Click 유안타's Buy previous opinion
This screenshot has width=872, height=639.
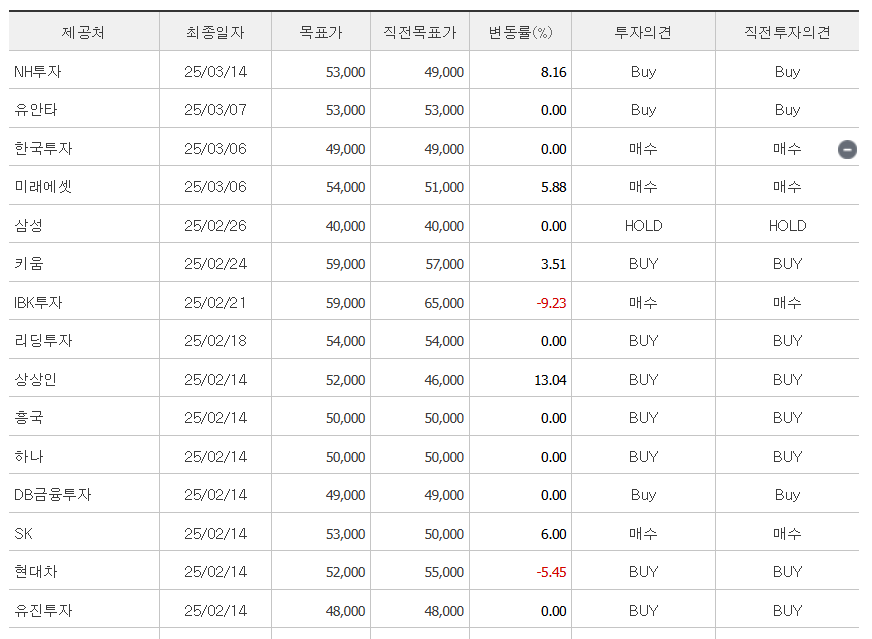point(787,110)
